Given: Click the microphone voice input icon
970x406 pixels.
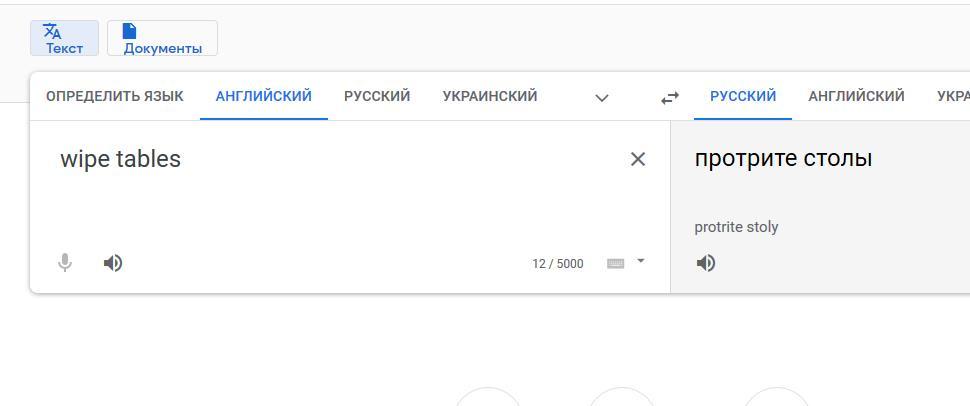Looking at the screenshot, I should [x=65, y=263].
